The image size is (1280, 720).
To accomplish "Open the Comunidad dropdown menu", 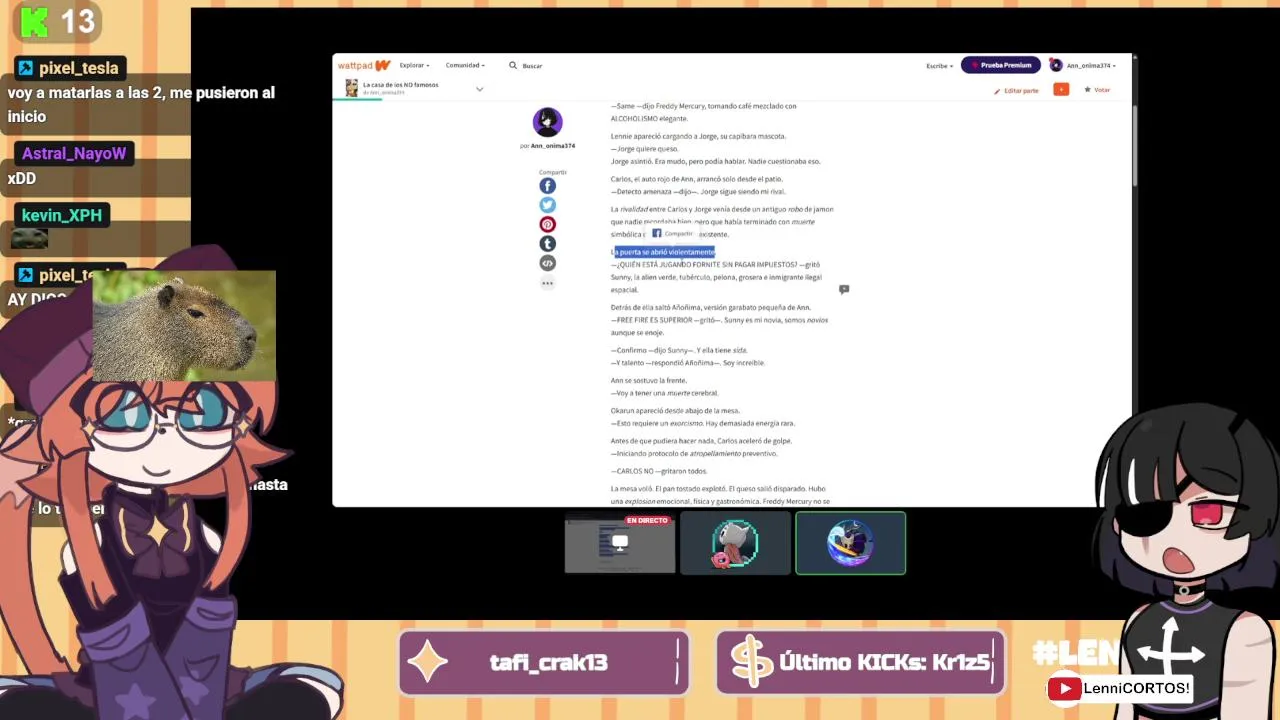I will pyautogui.click(x=465, y=65).
